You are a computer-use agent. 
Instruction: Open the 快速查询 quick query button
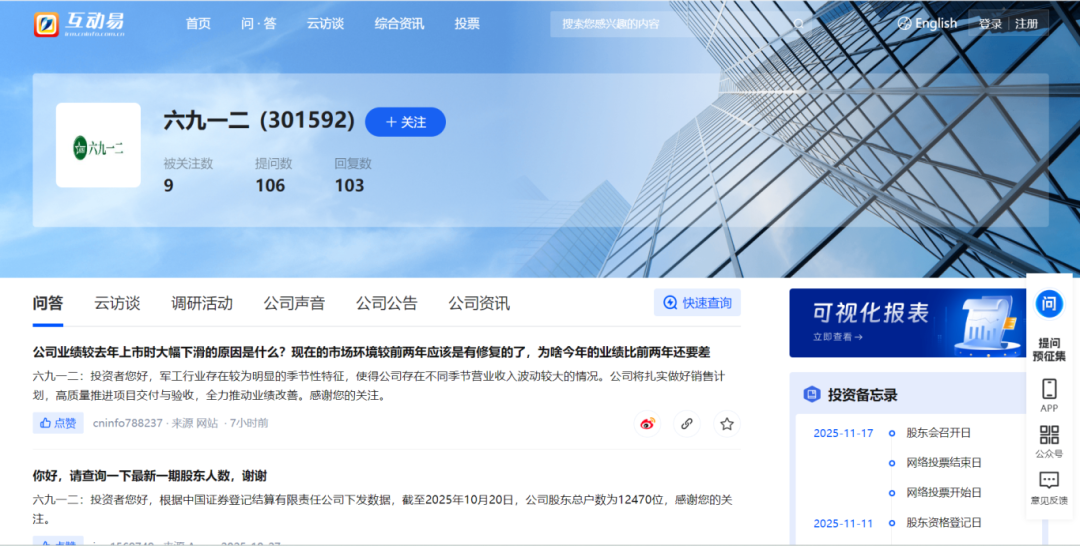click(697, 302)
